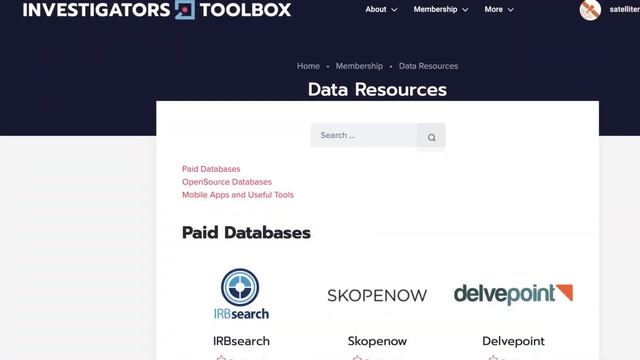Click the satellite user avatar
The image size is (640, 360).
[590, 9]
